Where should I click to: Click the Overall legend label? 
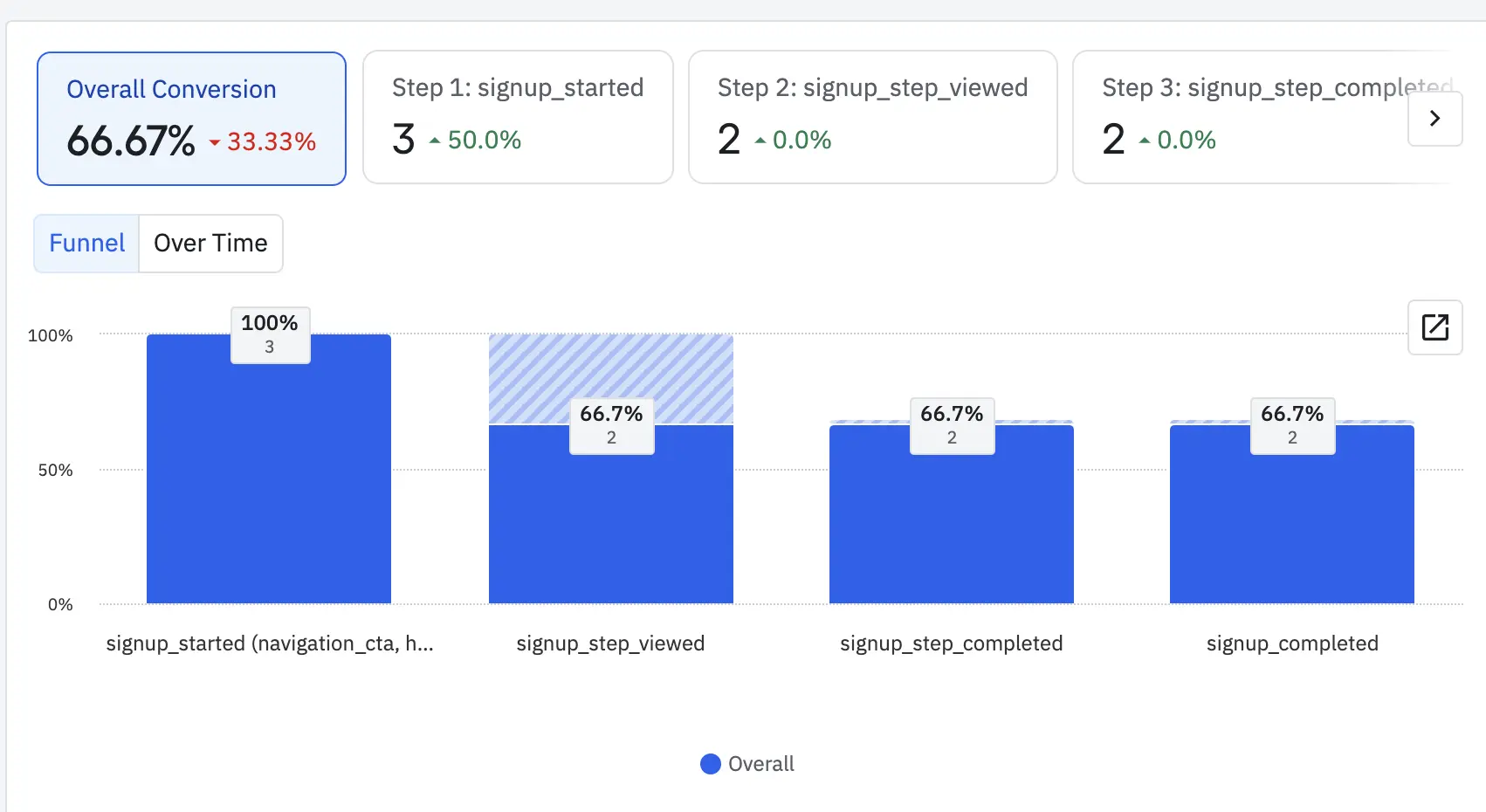click(x=761, y=764)
